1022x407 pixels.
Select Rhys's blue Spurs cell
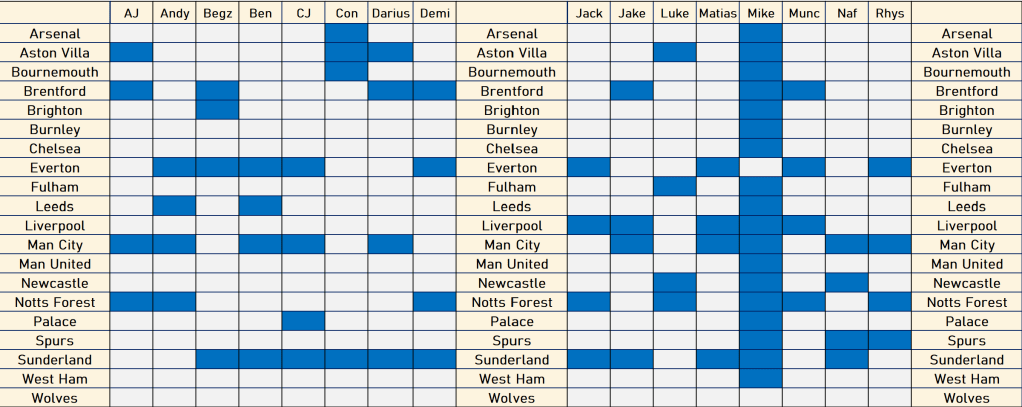point(889,340)
